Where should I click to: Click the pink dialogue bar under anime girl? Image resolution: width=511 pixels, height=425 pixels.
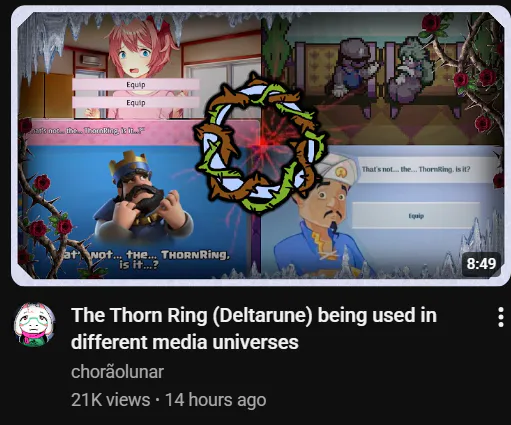tap(140, 132)
